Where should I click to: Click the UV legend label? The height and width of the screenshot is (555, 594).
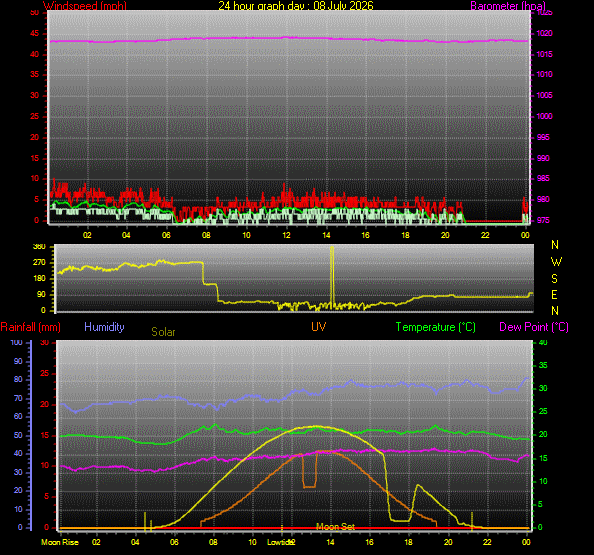(x=318, y=327)
